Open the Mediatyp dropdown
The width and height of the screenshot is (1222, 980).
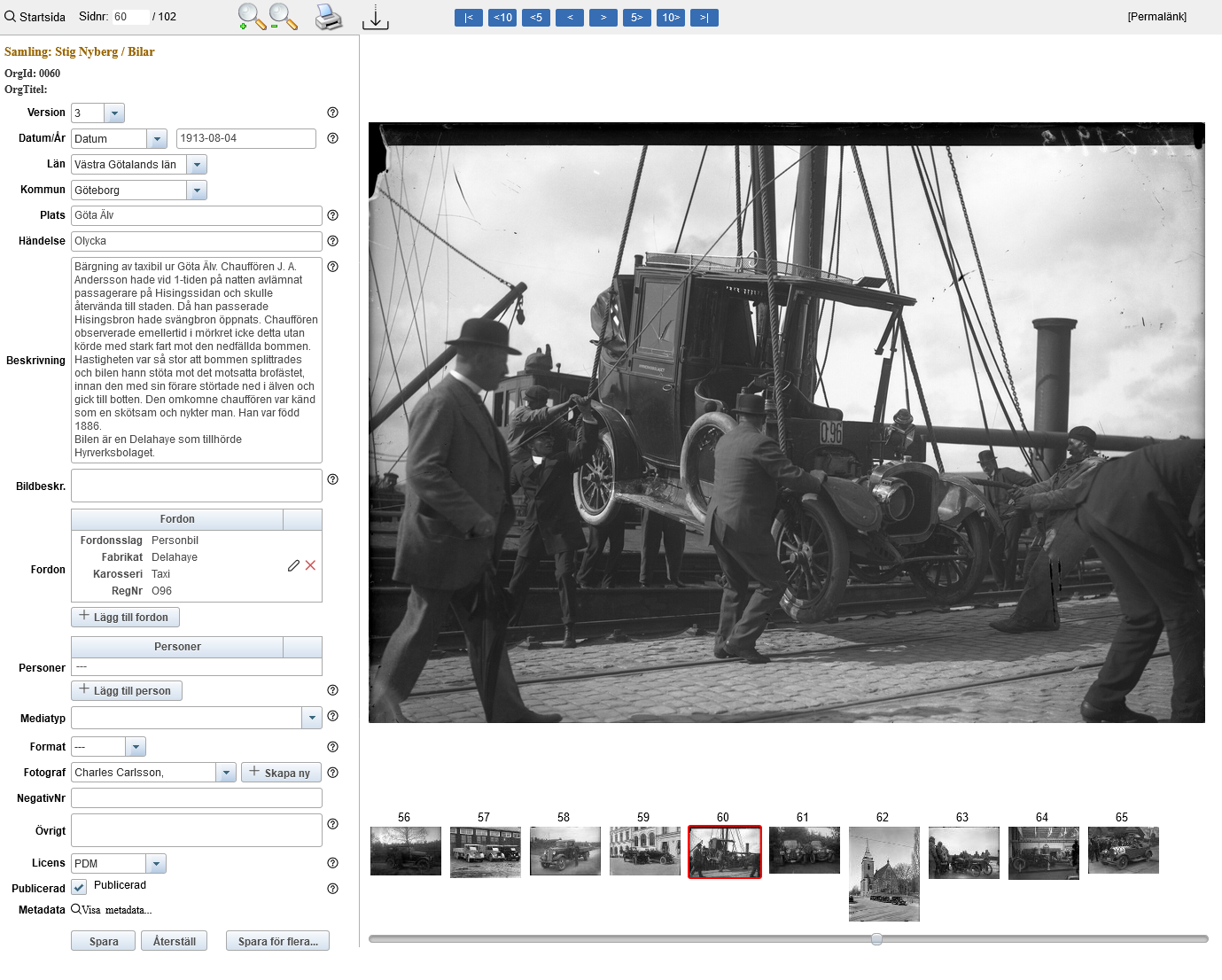coord(312,718)
